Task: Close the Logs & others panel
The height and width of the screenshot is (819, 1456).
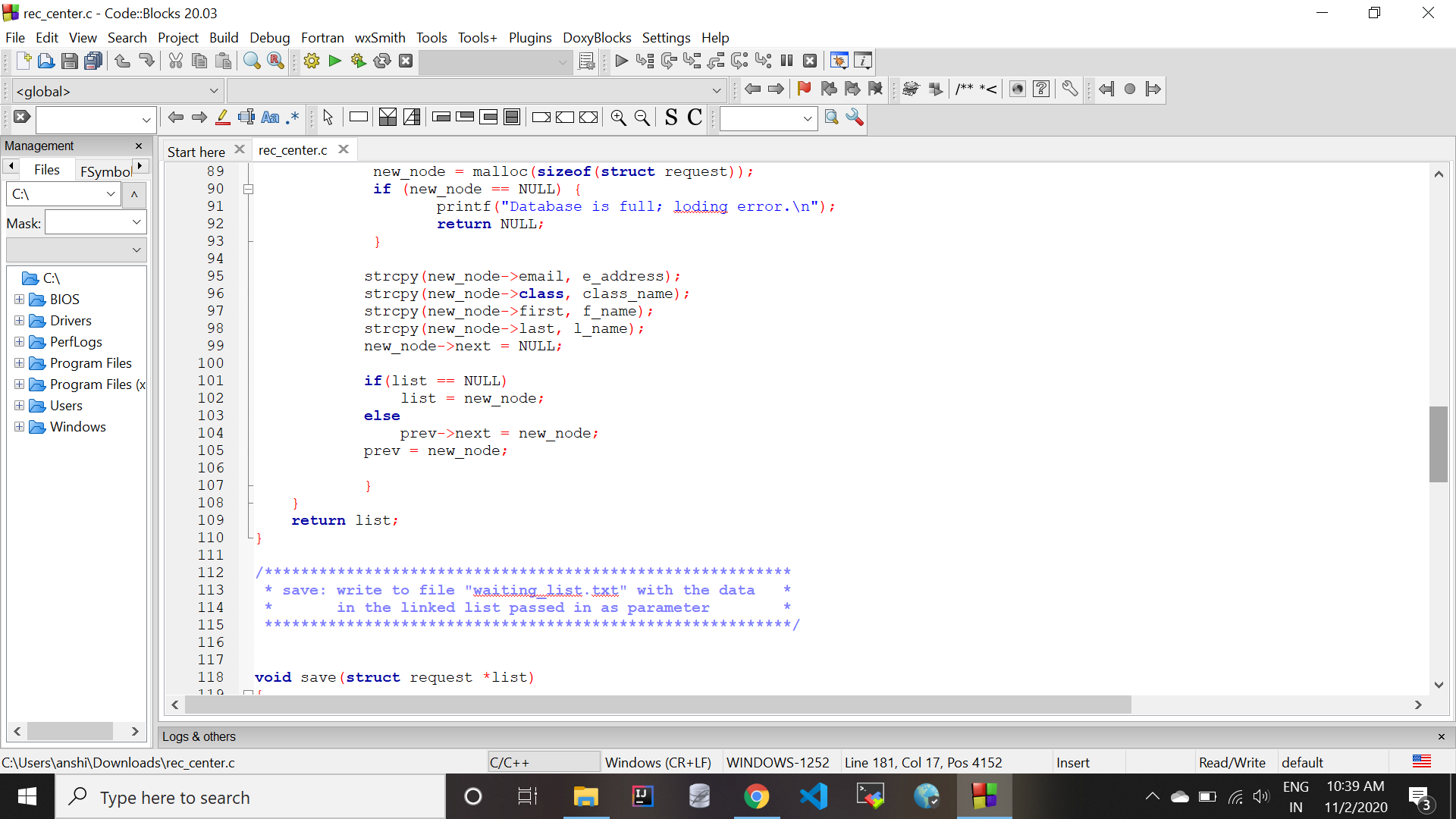Action: click(1442, 736)
